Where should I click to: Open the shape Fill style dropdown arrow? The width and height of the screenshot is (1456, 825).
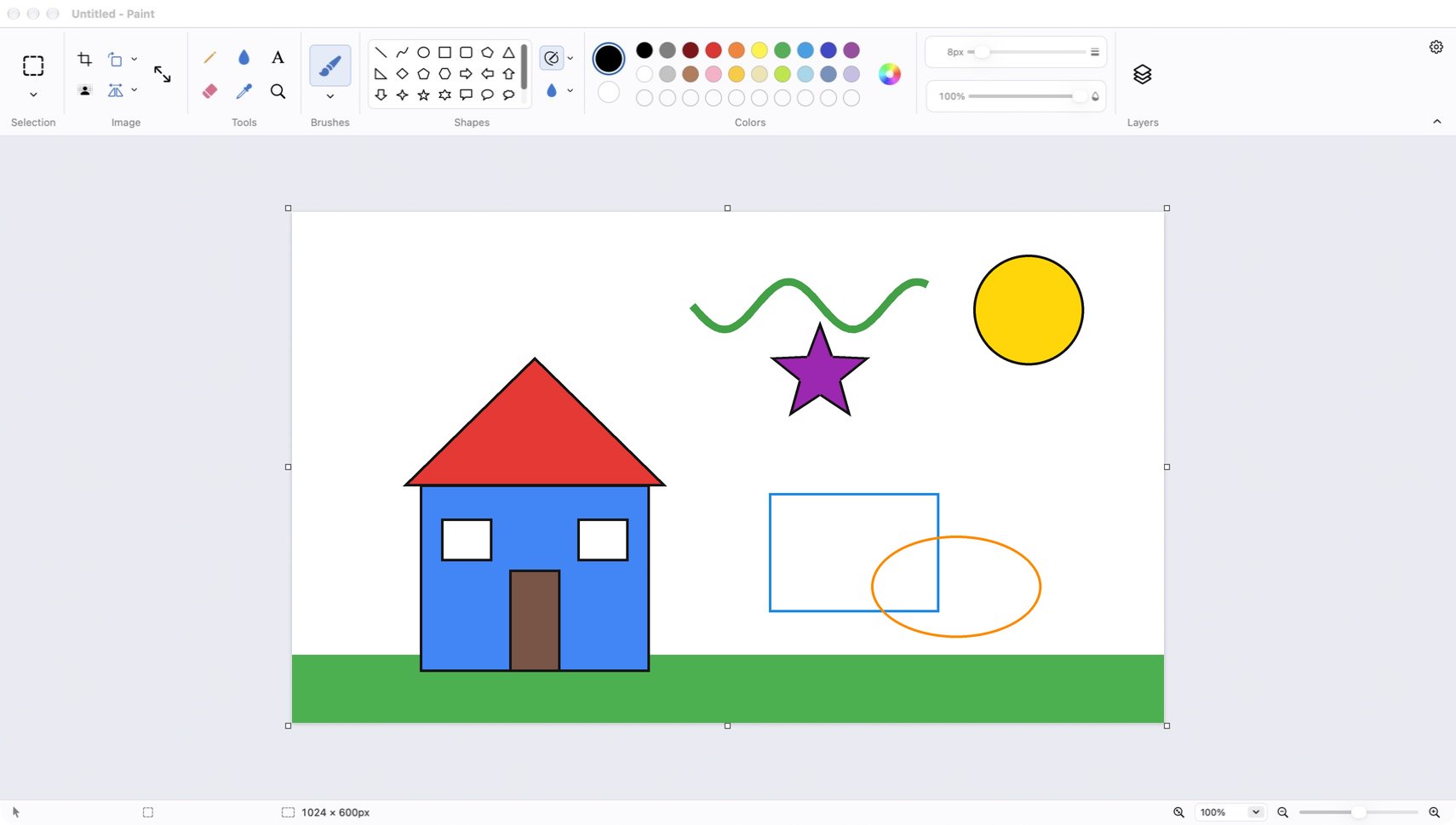tap(570, 90)
